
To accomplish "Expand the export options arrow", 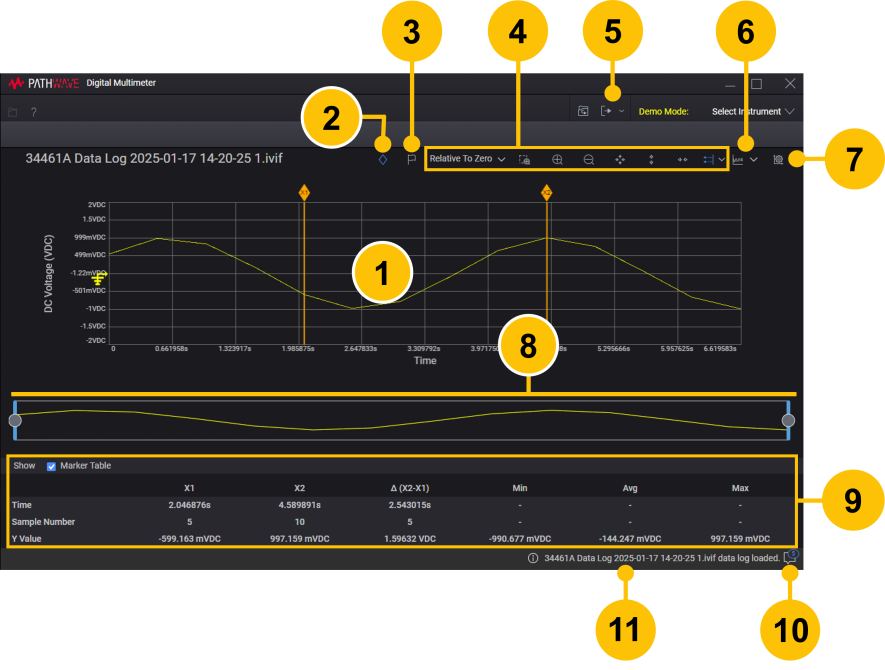I will (x=621, y=111).
